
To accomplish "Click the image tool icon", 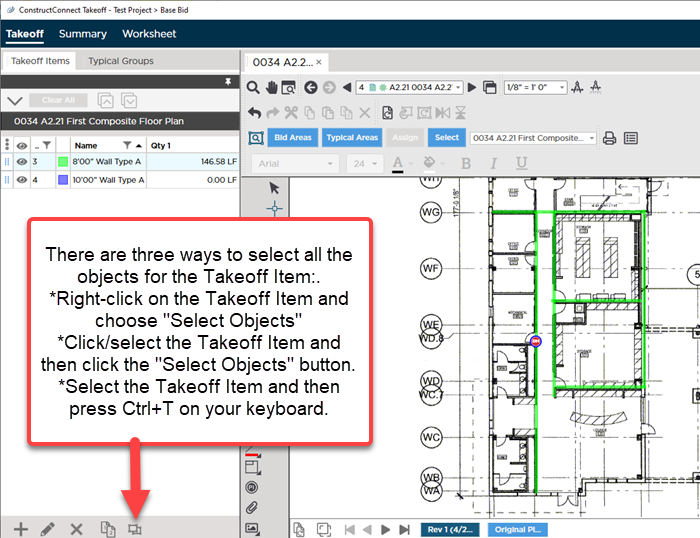I will (x=252, y=529).
